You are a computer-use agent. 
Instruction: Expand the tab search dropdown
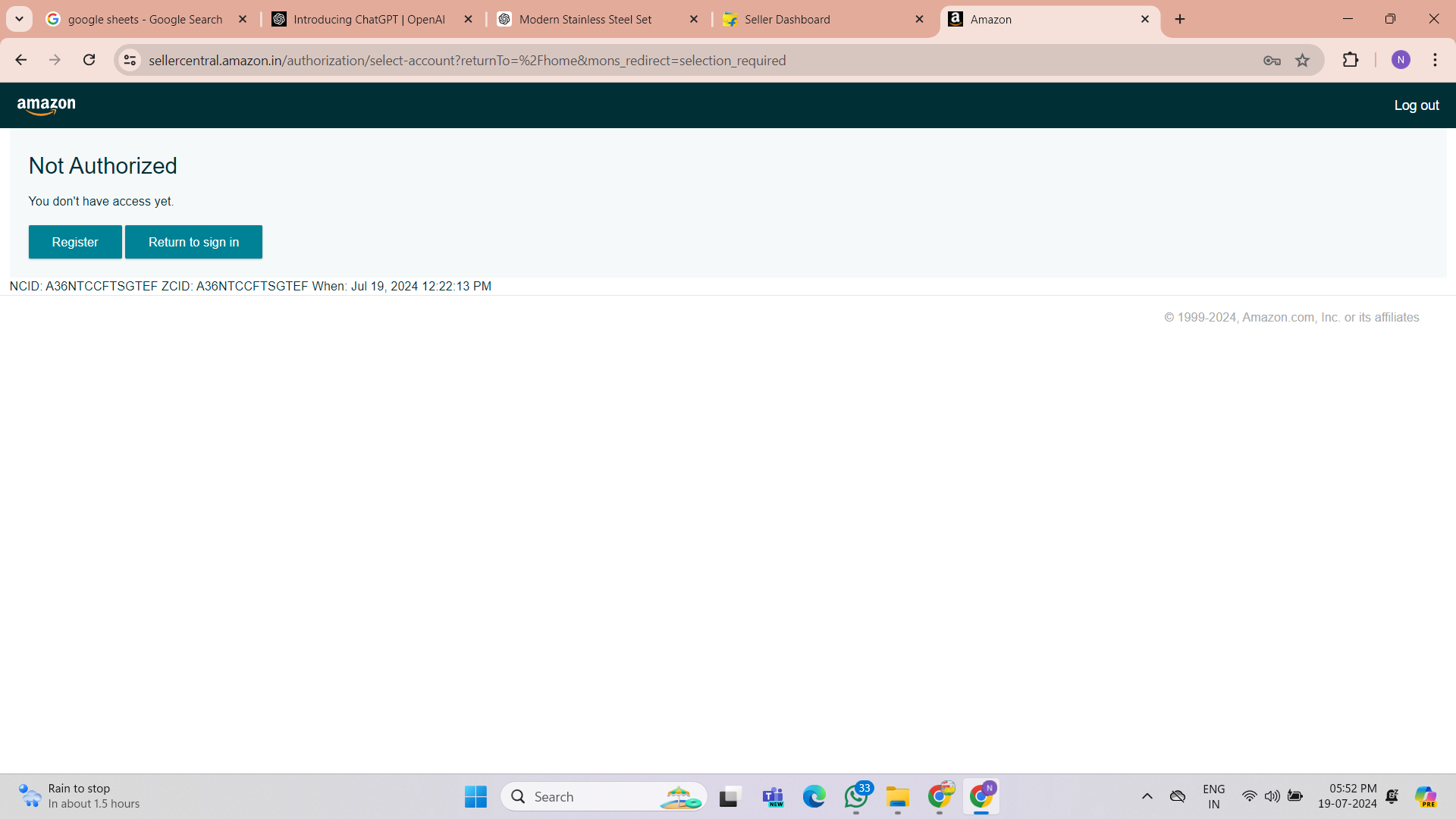click(x=20, y=19)
